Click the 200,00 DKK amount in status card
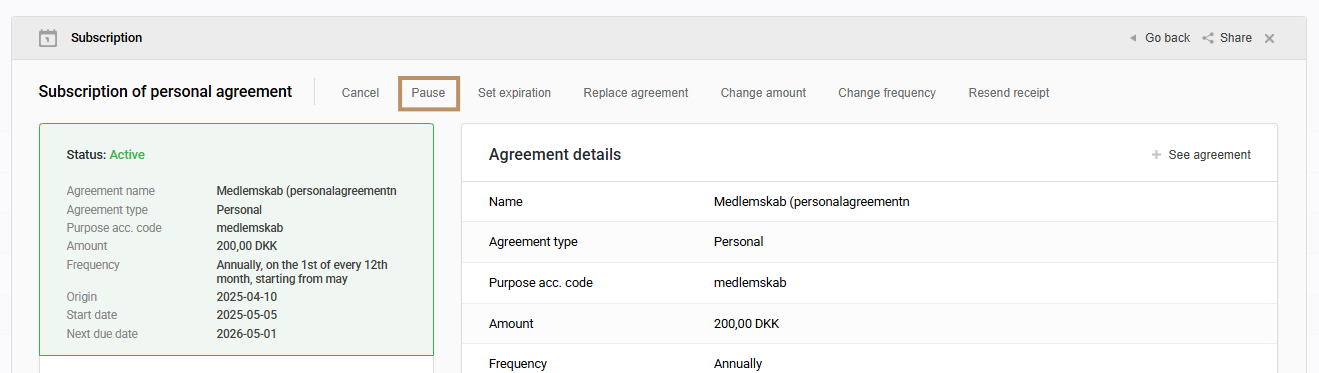 tap(246, 246)
